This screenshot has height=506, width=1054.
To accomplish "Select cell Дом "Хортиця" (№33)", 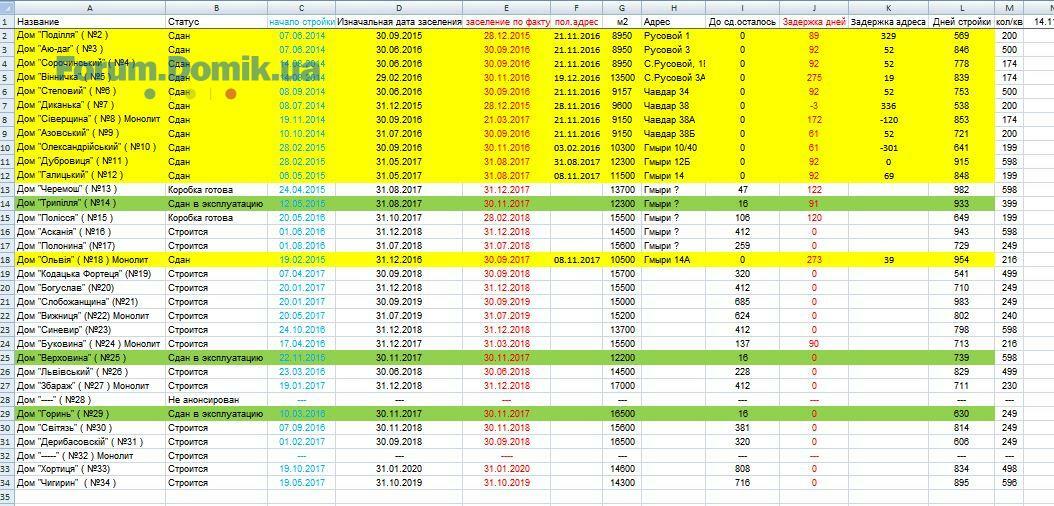I will (x=90, y=469).
